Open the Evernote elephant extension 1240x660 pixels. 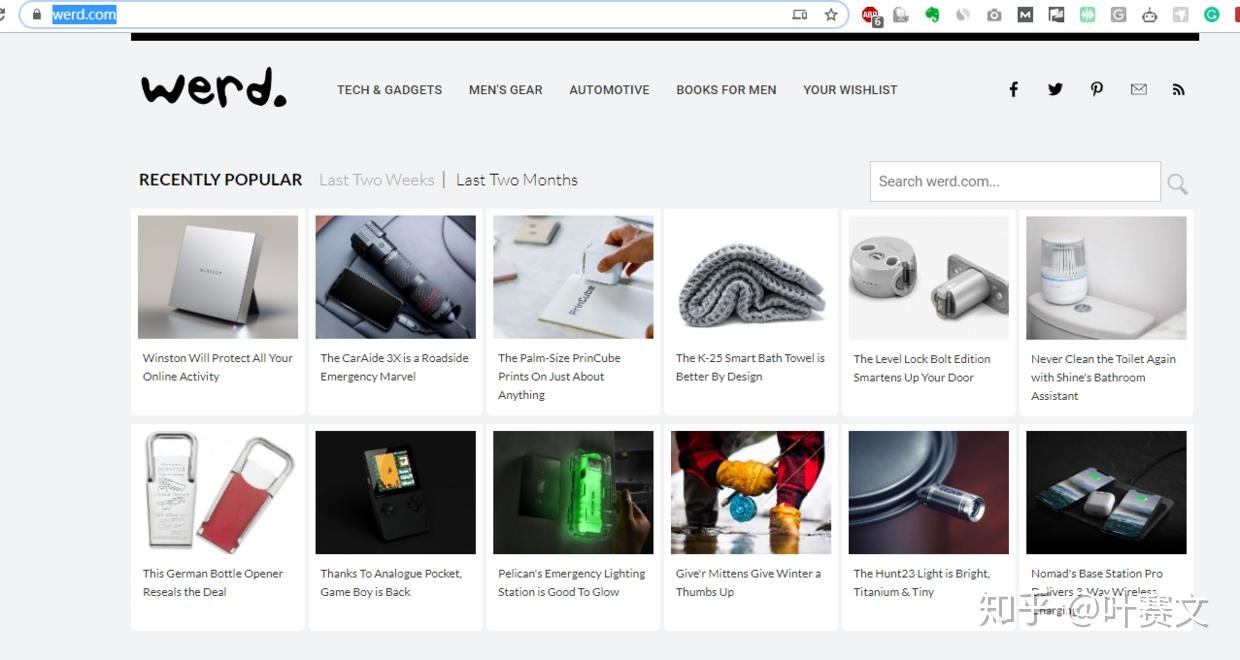932,15
